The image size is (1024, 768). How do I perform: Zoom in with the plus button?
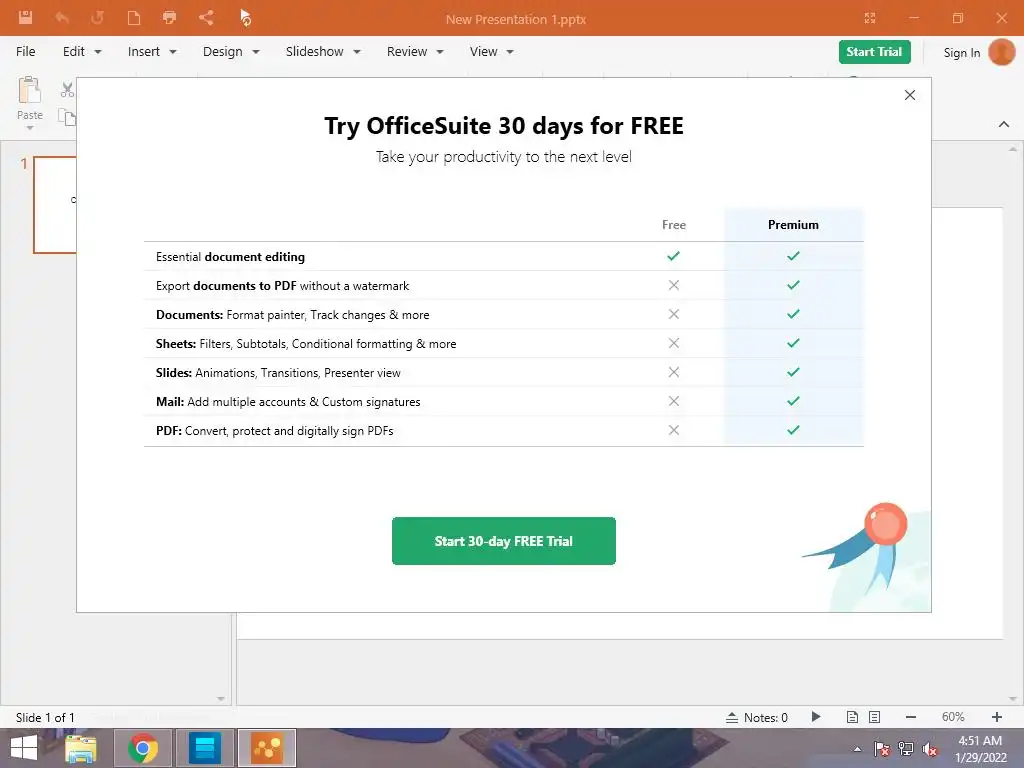[997, 717]
